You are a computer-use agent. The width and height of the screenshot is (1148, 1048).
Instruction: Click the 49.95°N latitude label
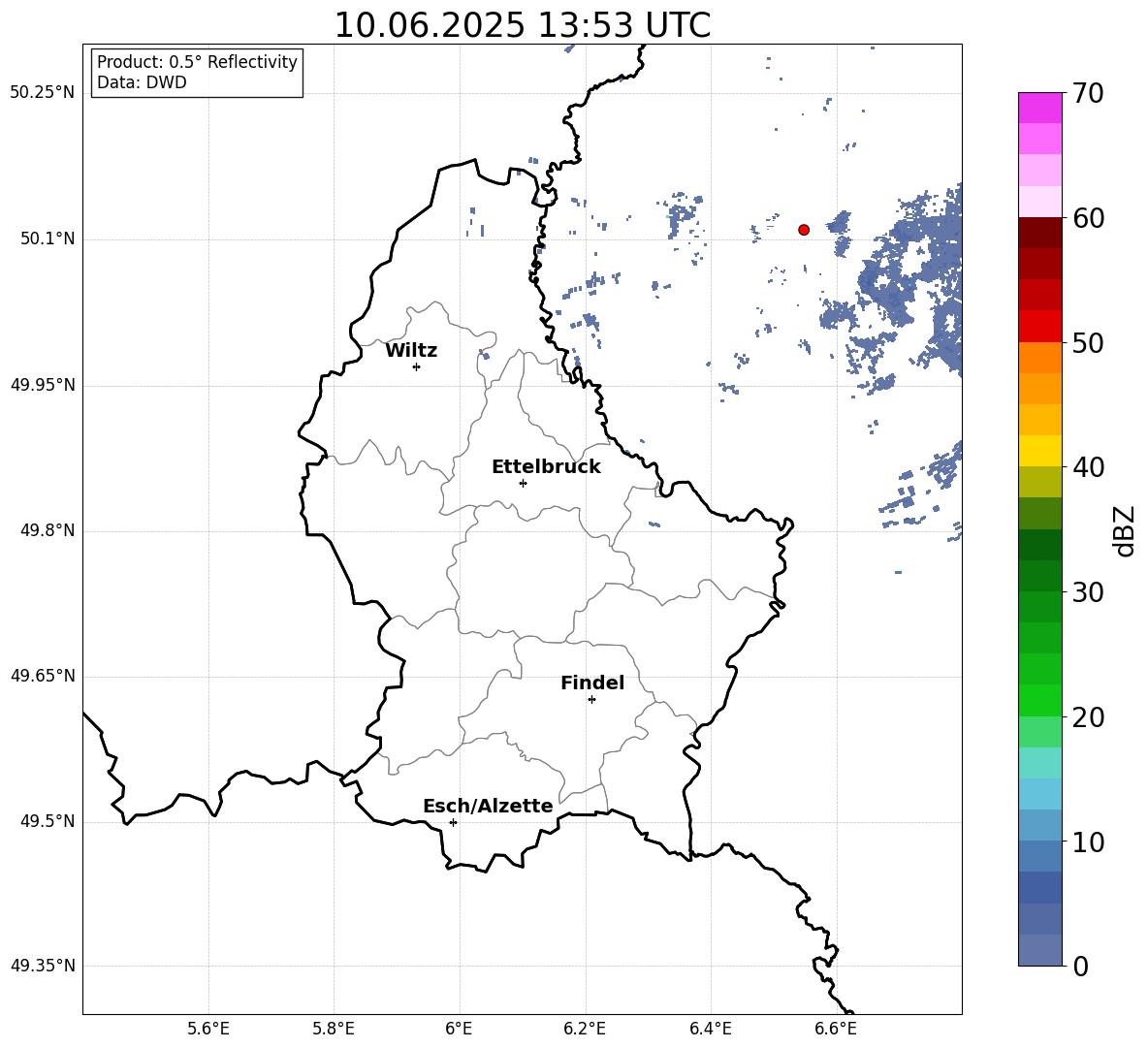tap(43, 385)
